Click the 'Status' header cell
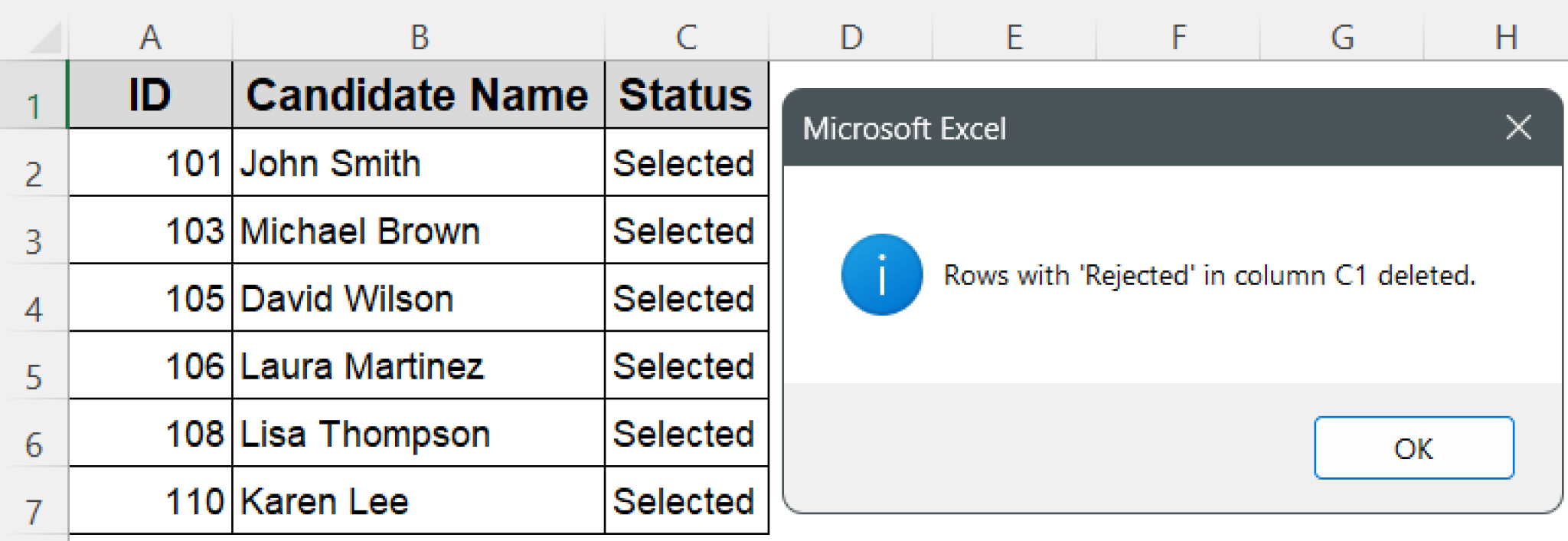The image size is (1568, 541). [686, 95]
